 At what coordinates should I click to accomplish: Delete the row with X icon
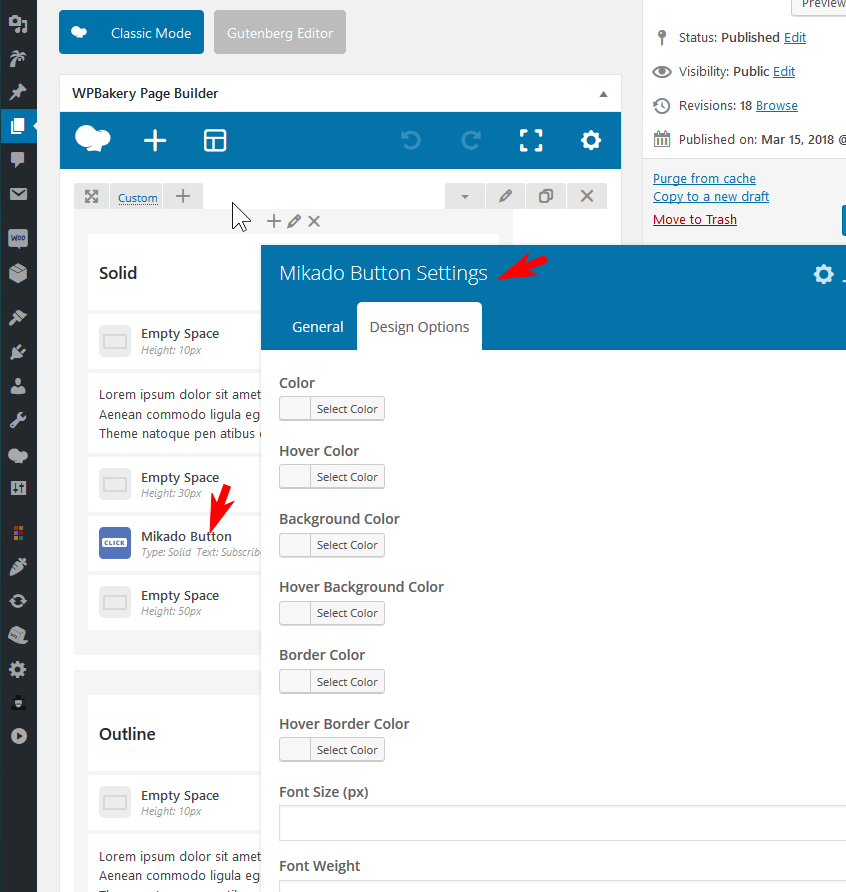587,196
